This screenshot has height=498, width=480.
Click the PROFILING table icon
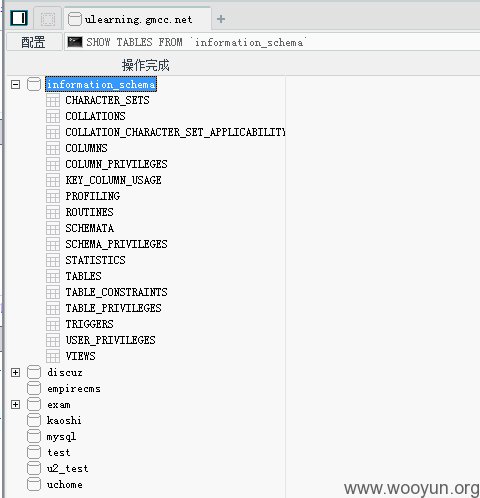pyautogui.click(x=53, y=196)
